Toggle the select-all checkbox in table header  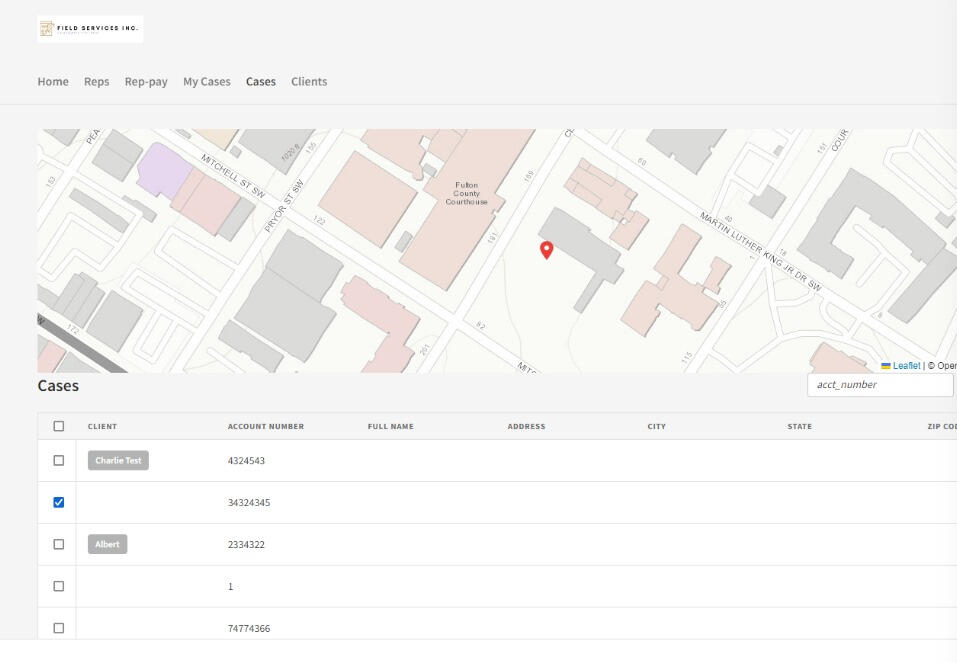tap(58, 426)
